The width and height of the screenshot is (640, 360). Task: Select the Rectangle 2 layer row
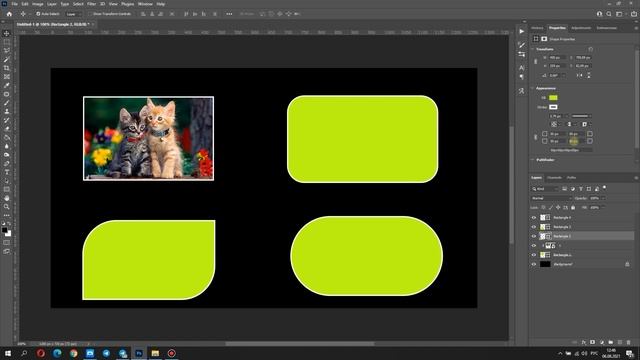(582, 236)
